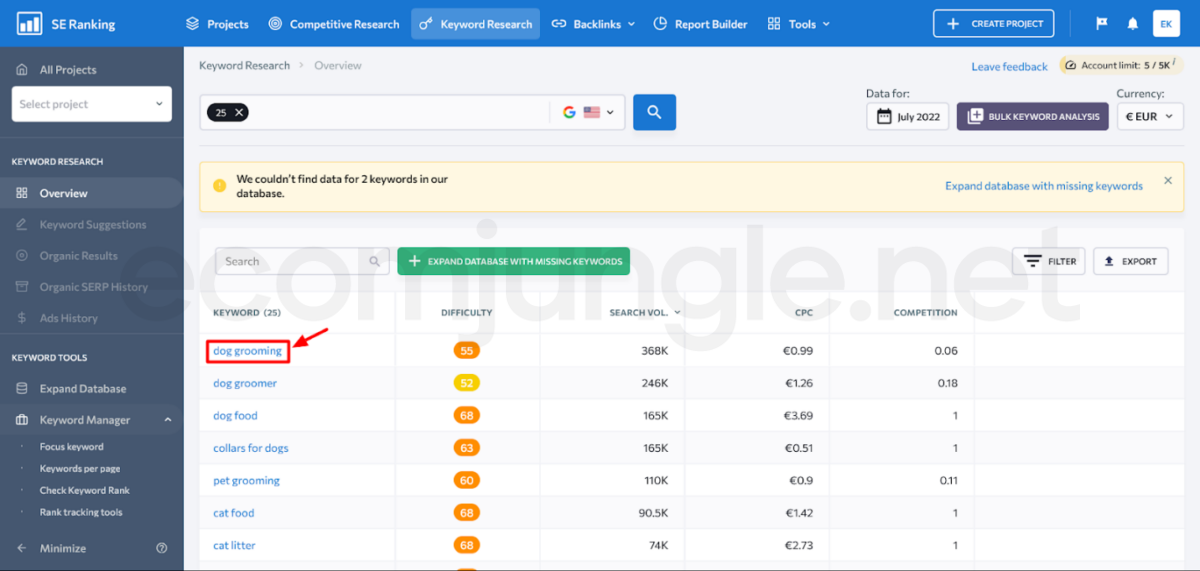Viewport: 1200px width, 571px height.
Task: Click help question mark icon in sidebar
Action: (x=162, y=548)
